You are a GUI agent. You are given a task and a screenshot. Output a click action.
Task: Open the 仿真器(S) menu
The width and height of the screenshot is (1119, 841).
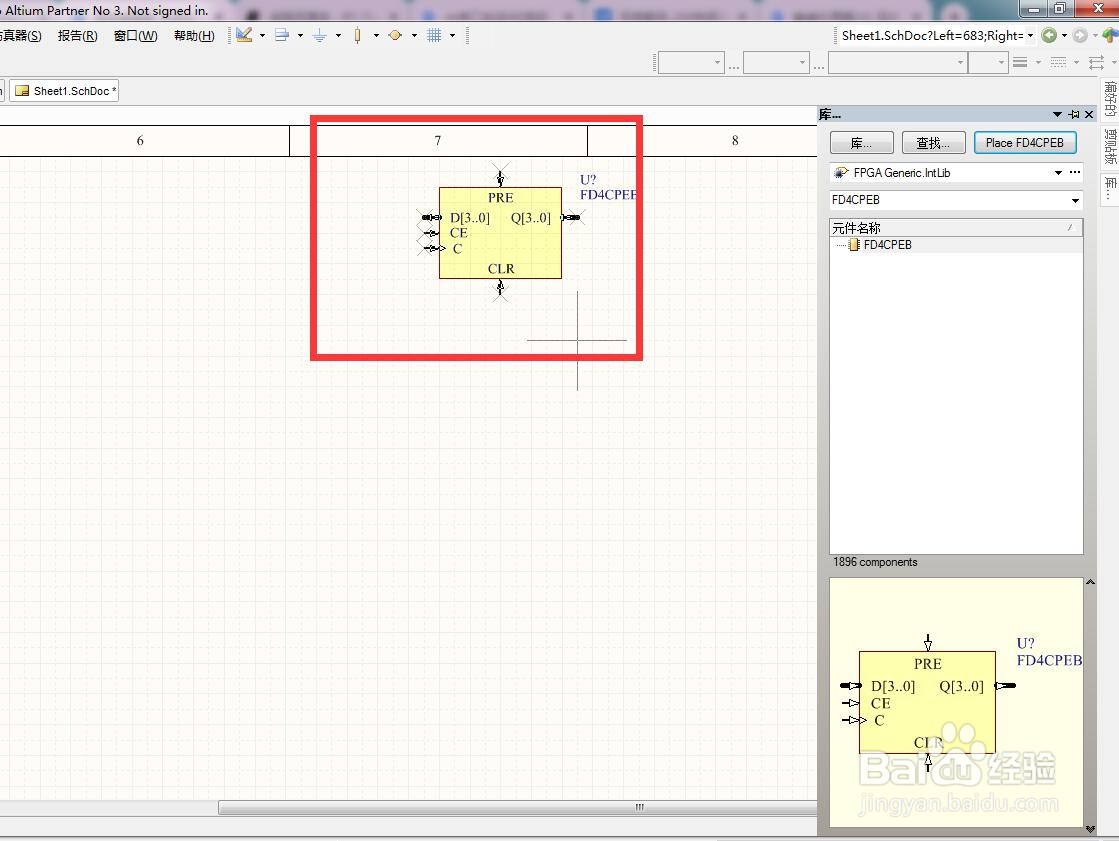[x=21, y=36]
